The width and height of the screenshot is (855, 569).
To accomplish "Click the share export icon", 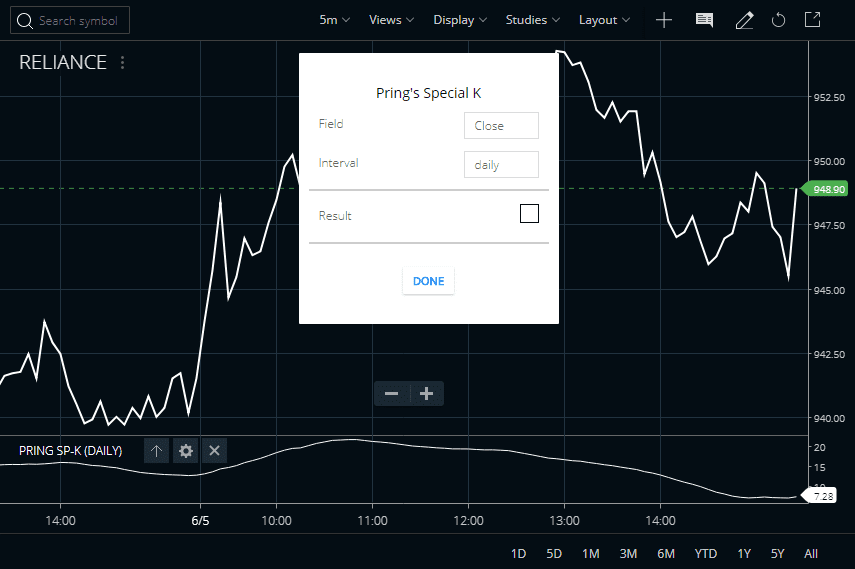I will [x=812, y=20].
